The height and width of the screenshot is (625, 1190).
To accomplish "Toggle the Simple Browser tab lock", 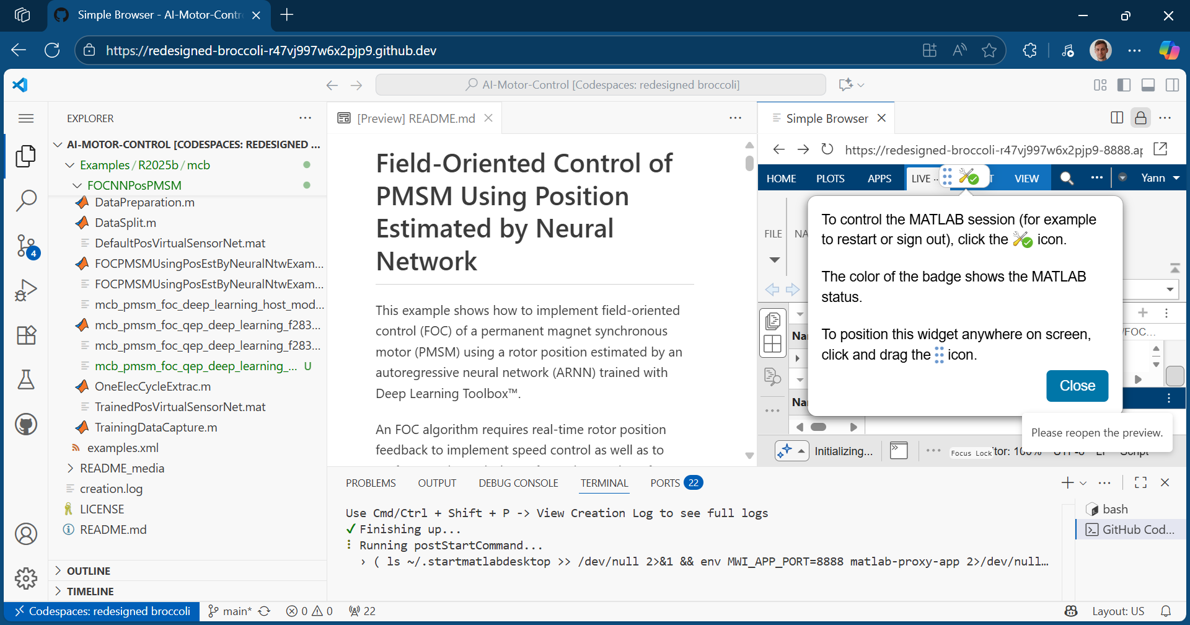I will [x=1140, y=118].
